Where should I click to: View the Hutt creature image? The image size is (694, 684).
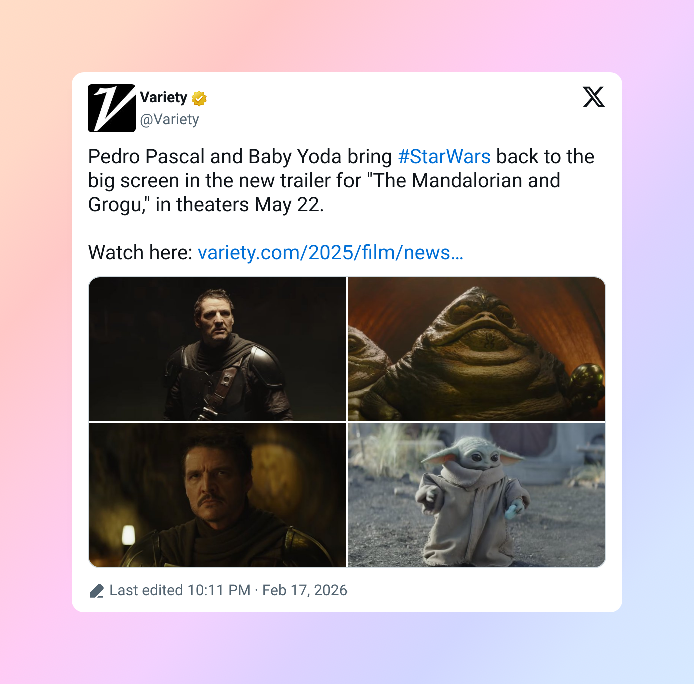coord(477,349)
